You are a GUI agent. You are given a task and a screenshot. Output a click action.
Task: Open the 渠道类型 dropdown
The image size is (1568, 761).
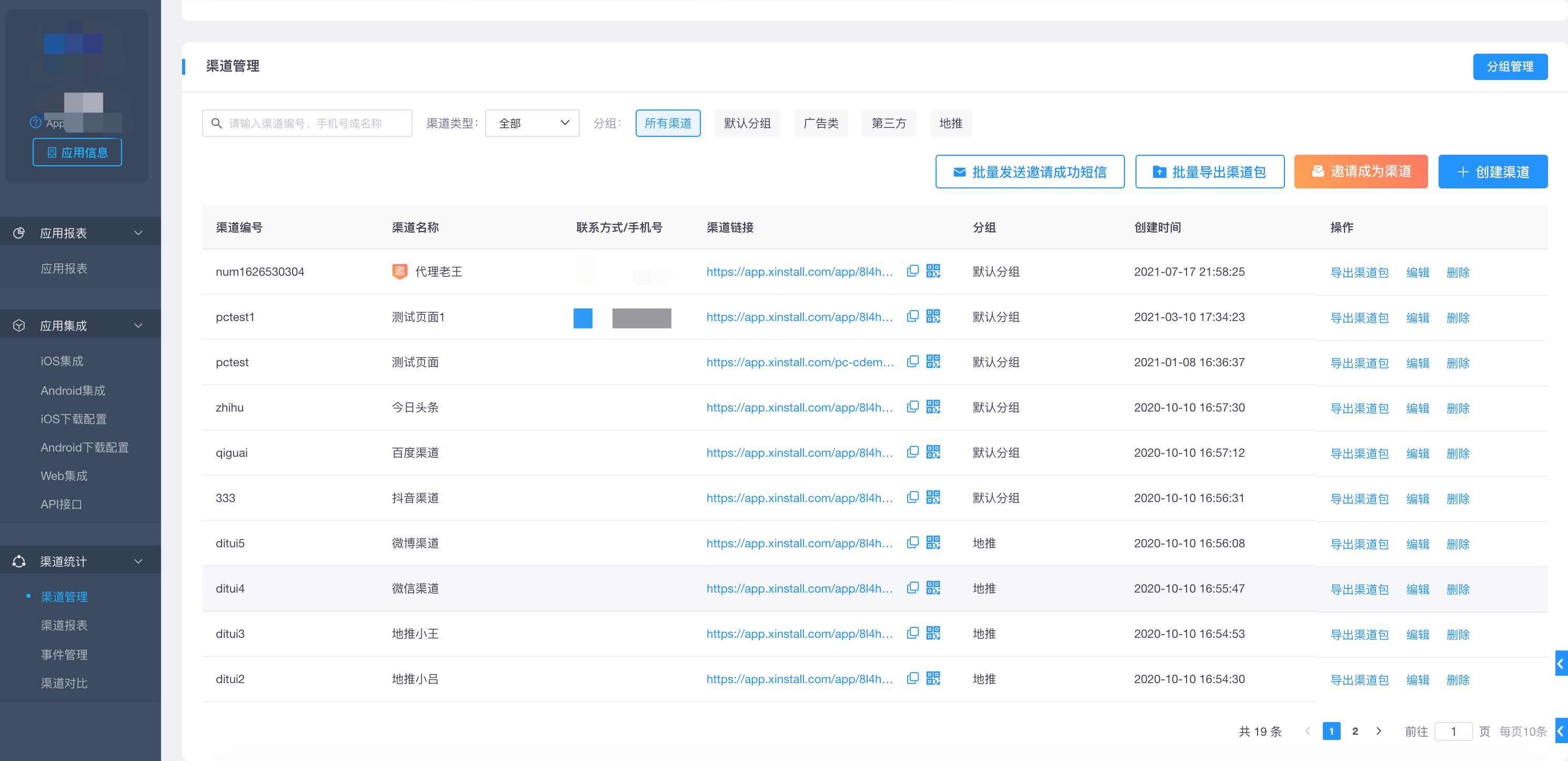click(x=532, y=124)
